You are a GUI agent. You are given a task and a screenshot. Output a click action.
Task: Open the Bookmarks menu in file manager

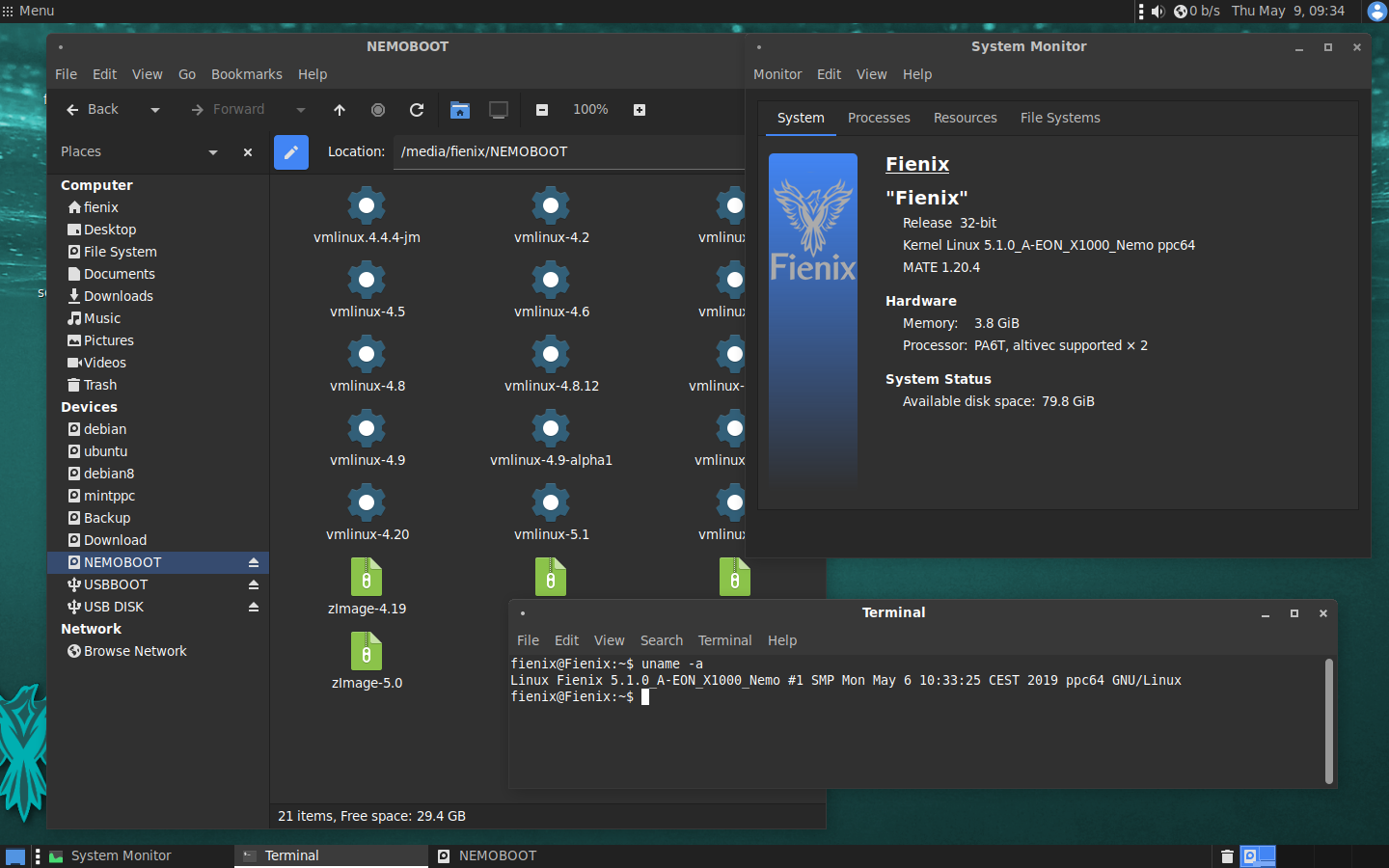(247, 74)
